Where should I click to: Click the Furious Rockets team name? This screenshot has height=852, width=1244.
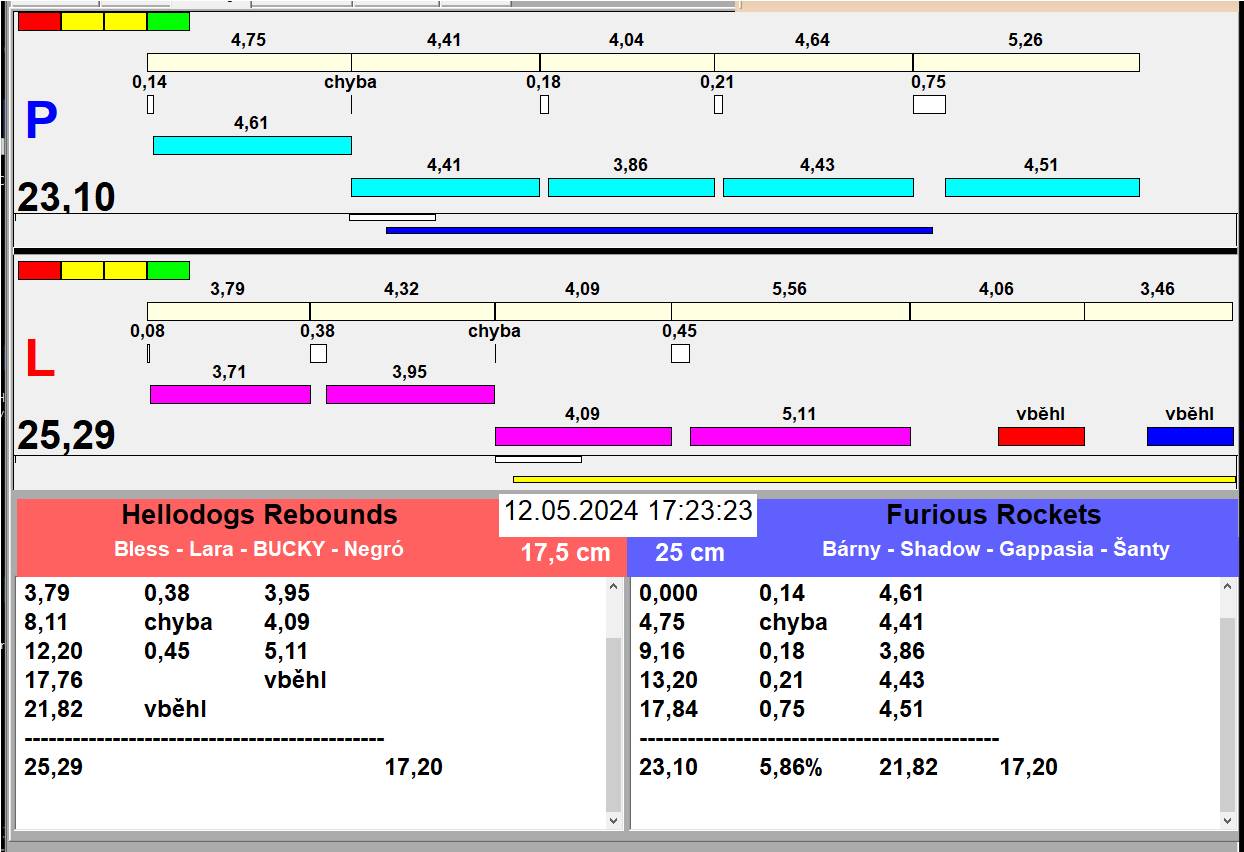[993, 515]
